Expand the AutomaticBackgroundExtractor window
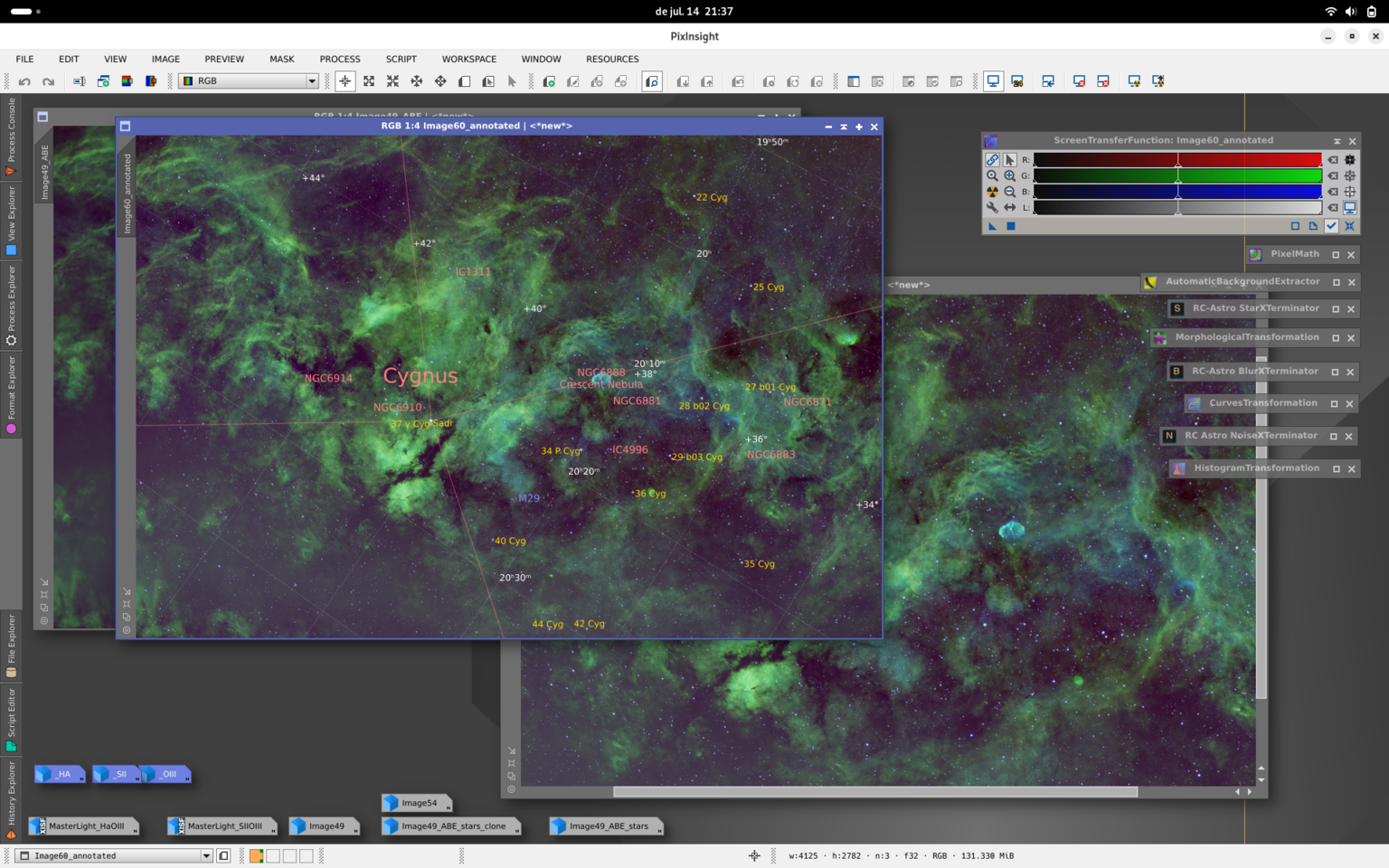 1337,282
